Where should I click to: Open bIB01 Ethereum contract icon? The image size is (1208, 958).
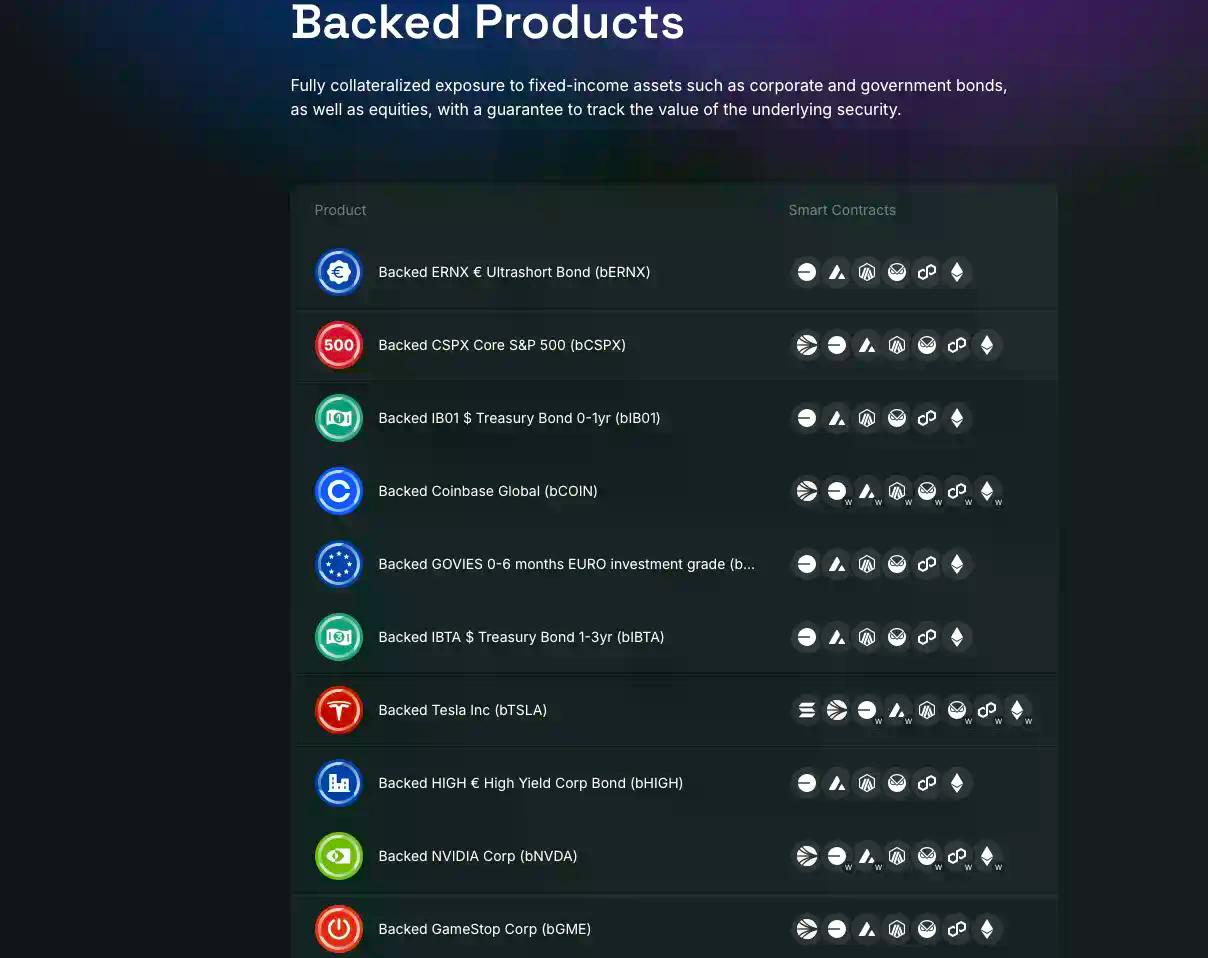pos(957,418)
